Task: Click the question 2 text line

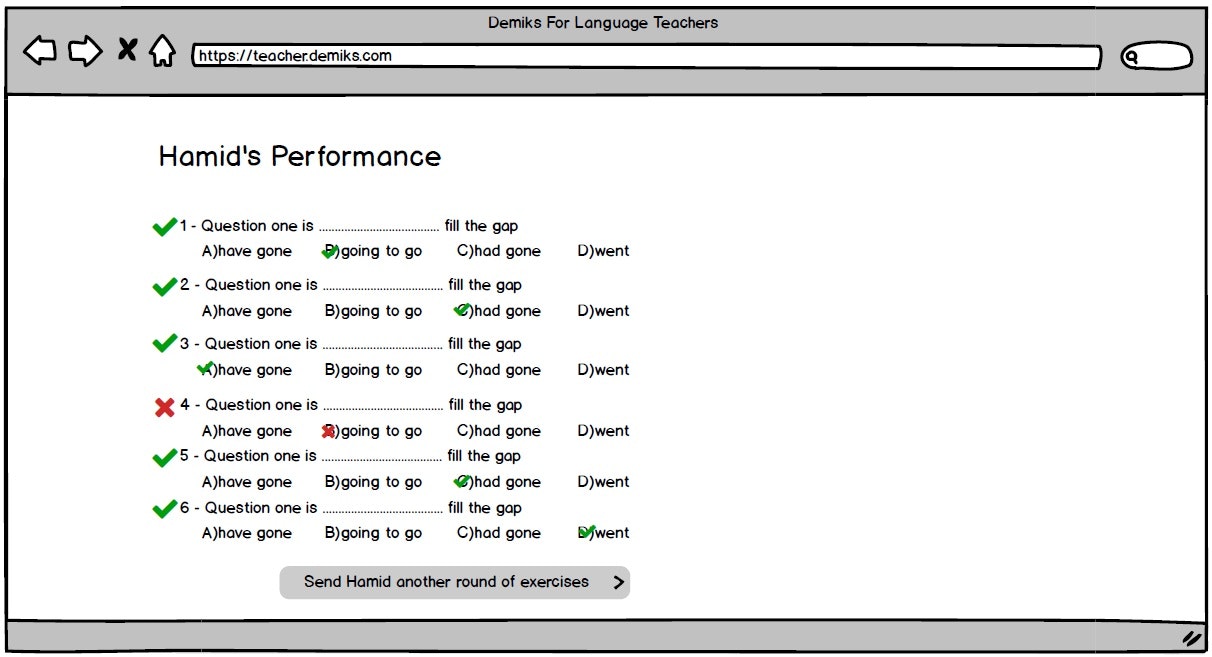Action: tap(351, 285)
